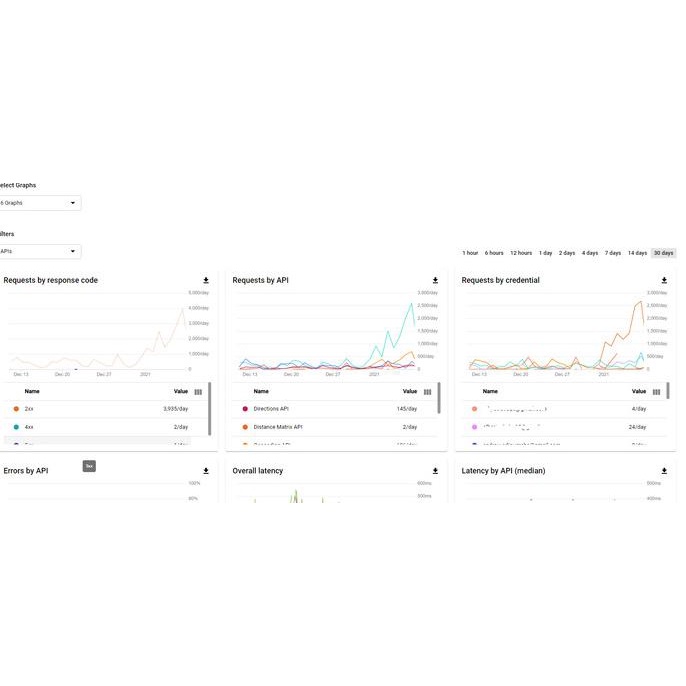
Task: Click the Distance Matrix API legend swatch
Action: [245, 427]
